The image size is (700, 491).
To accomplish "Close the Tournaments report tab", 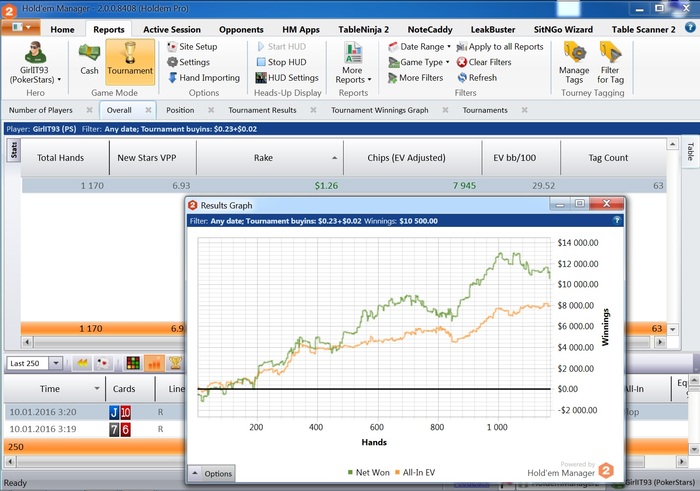I will coord(525,110).
